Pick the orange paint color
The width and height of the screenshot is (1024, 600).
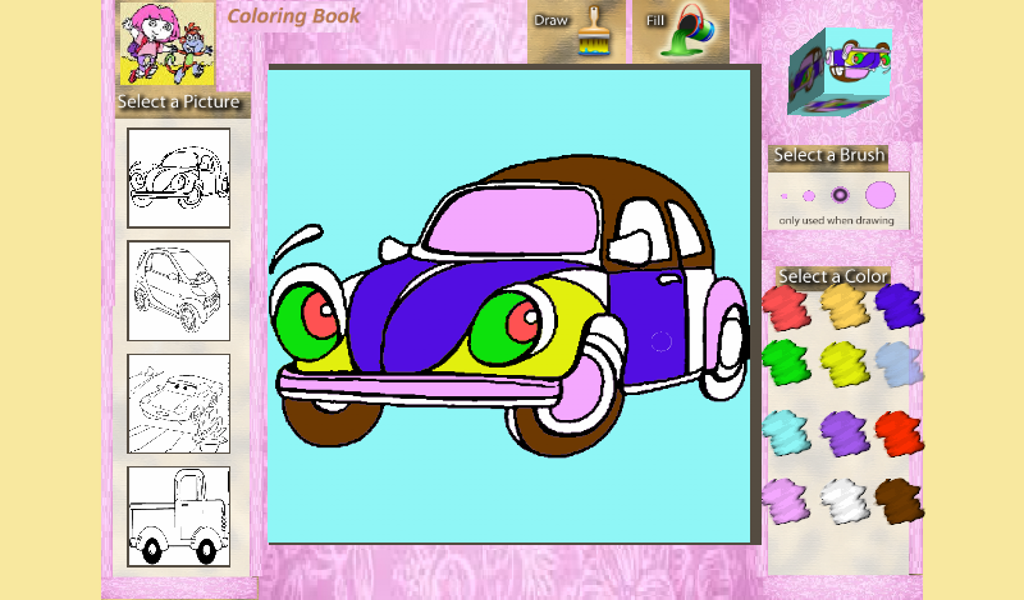(x=844, y=306)
